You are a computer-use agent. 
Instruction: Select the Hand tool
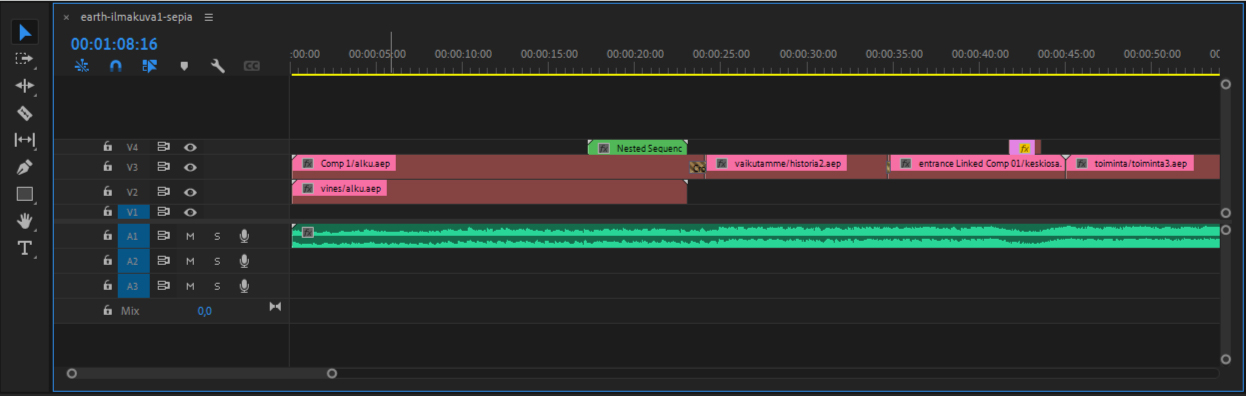click(x=25, y=221)
